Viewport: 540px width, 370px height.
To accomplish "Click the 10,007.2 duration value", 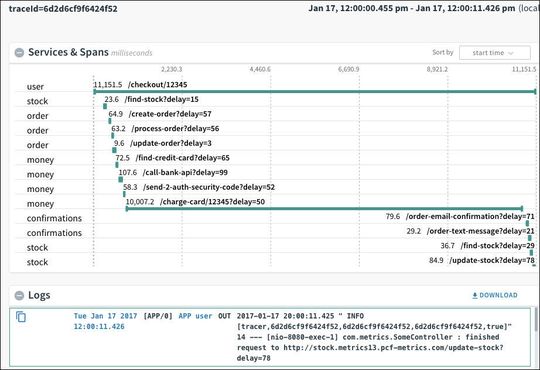I will (x=140, y=202).
